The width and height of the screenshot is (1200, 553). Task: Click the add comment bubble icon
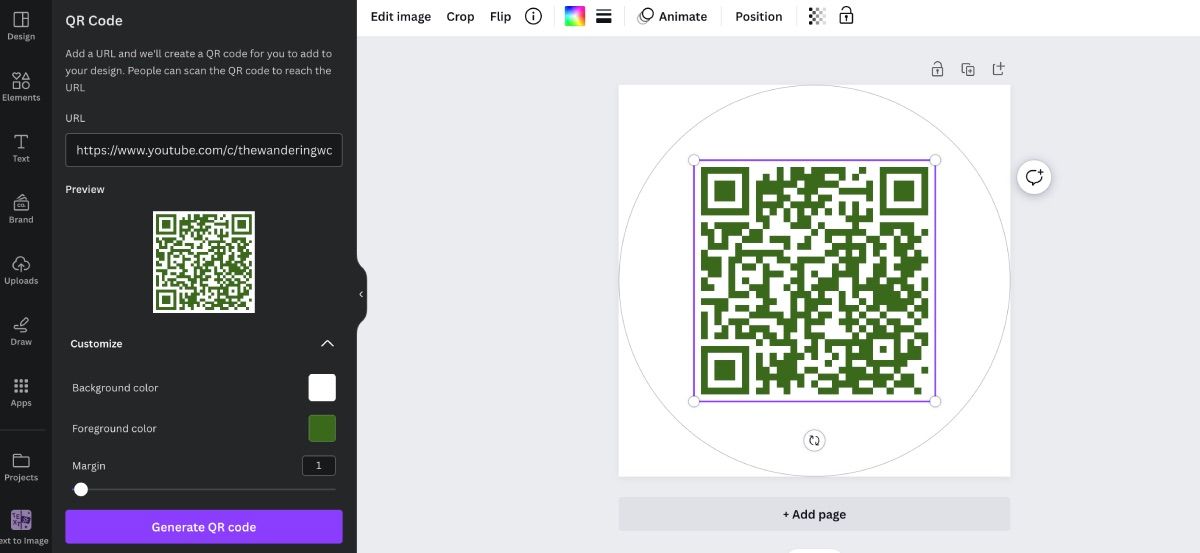1034,178
